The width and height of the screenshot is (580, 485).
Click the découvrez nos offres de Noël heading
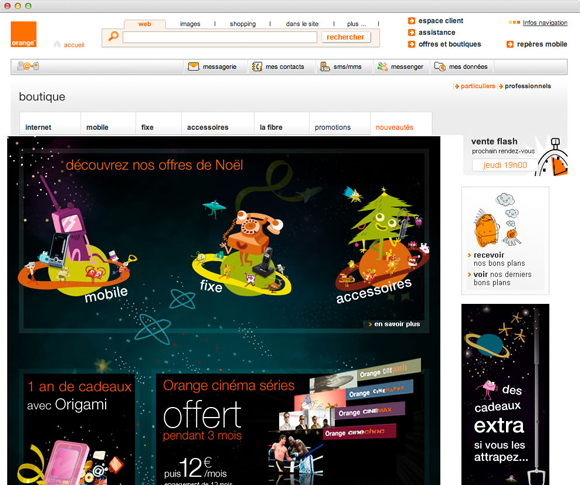point(154,165)
